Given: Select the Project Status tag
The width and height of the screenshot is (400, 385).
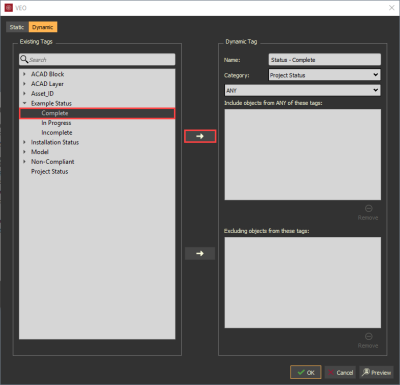Looking at the screenshot, I should [49, 171].
